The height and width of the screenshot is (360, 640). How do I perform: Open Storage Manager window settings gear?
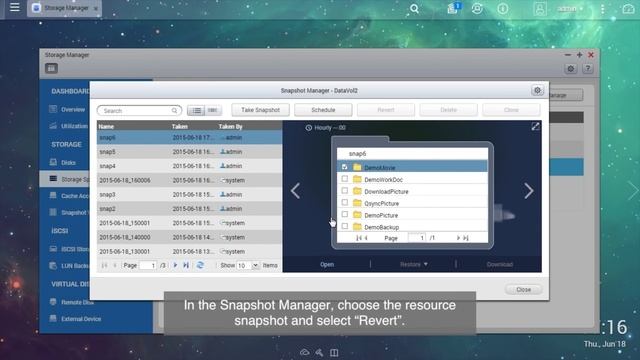click(x=571, y=69)
